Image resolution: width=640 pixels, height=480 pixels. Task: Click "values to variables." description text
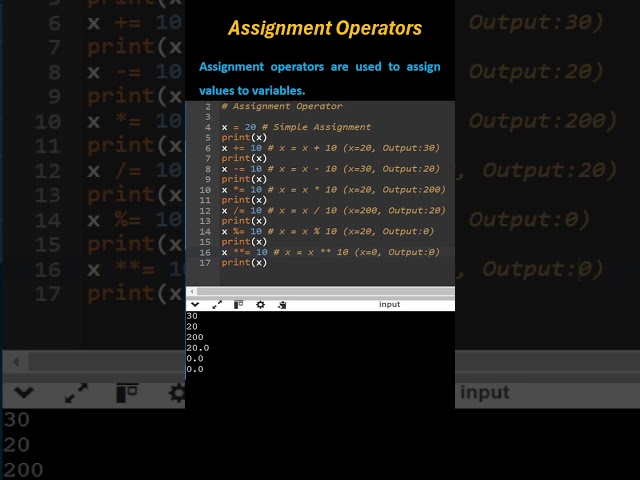click(252, 91)
